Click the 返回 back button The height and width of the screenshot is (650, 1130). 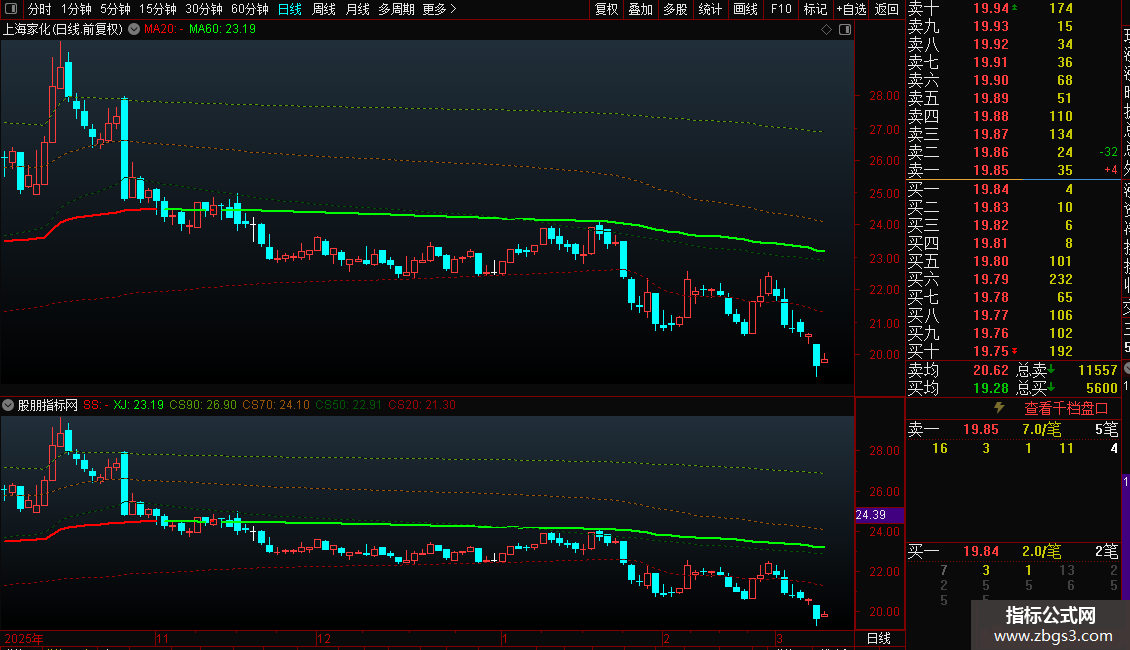point(886,9)
